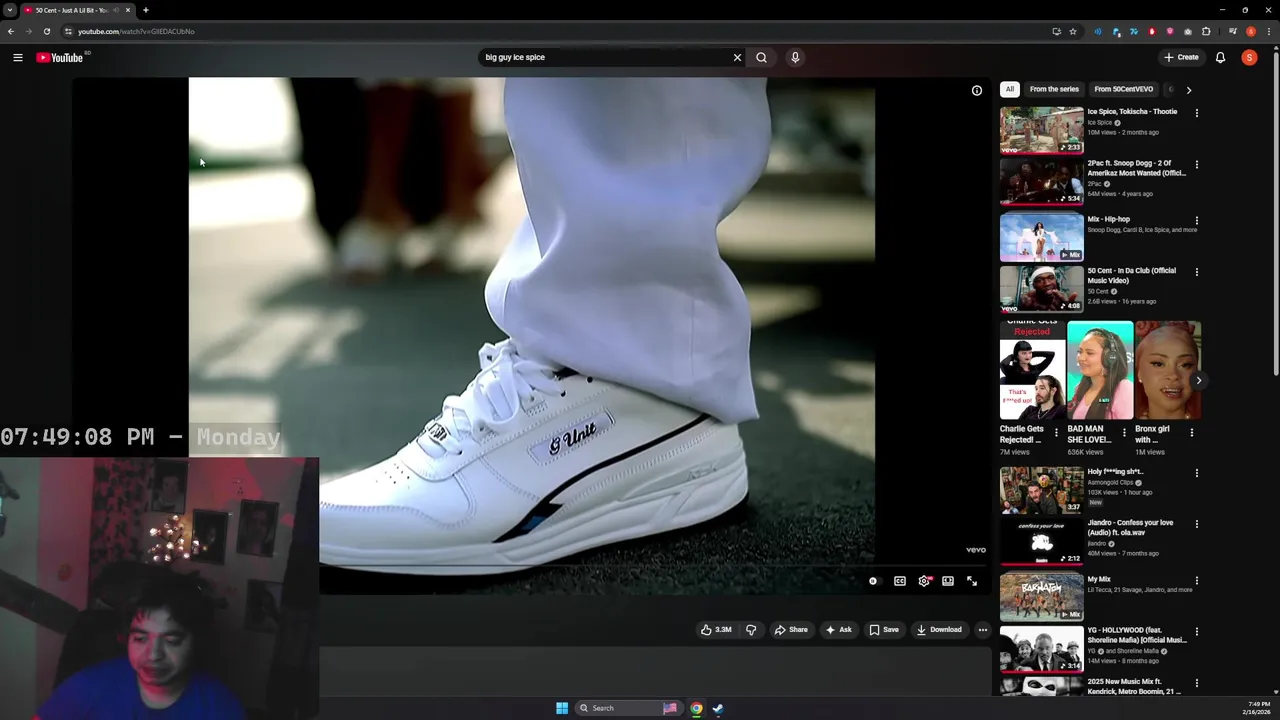Dislike the video

pyautogui.click(x=751, y=630)
